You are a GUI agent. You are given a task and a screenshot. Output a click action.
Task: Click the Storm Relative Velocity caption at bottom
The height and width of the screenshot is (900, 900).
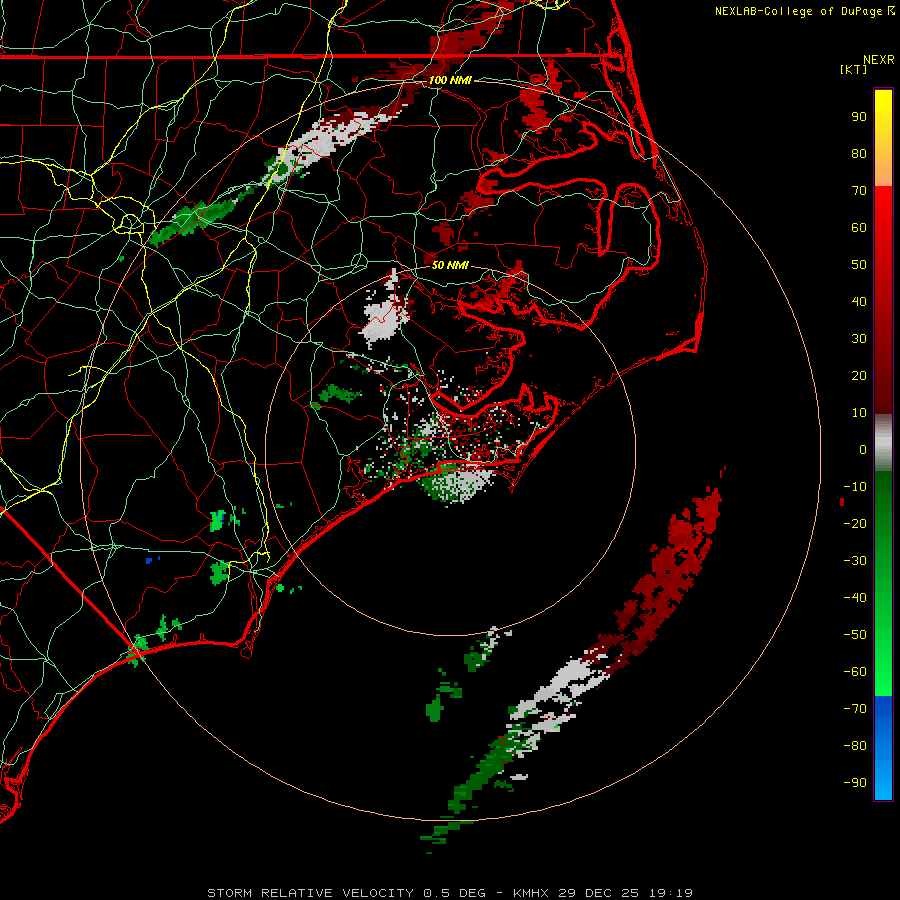point(450,893)
